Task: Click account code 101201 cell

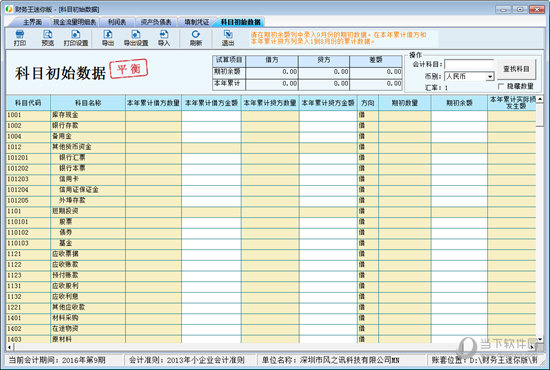Action: click(28, 158)
